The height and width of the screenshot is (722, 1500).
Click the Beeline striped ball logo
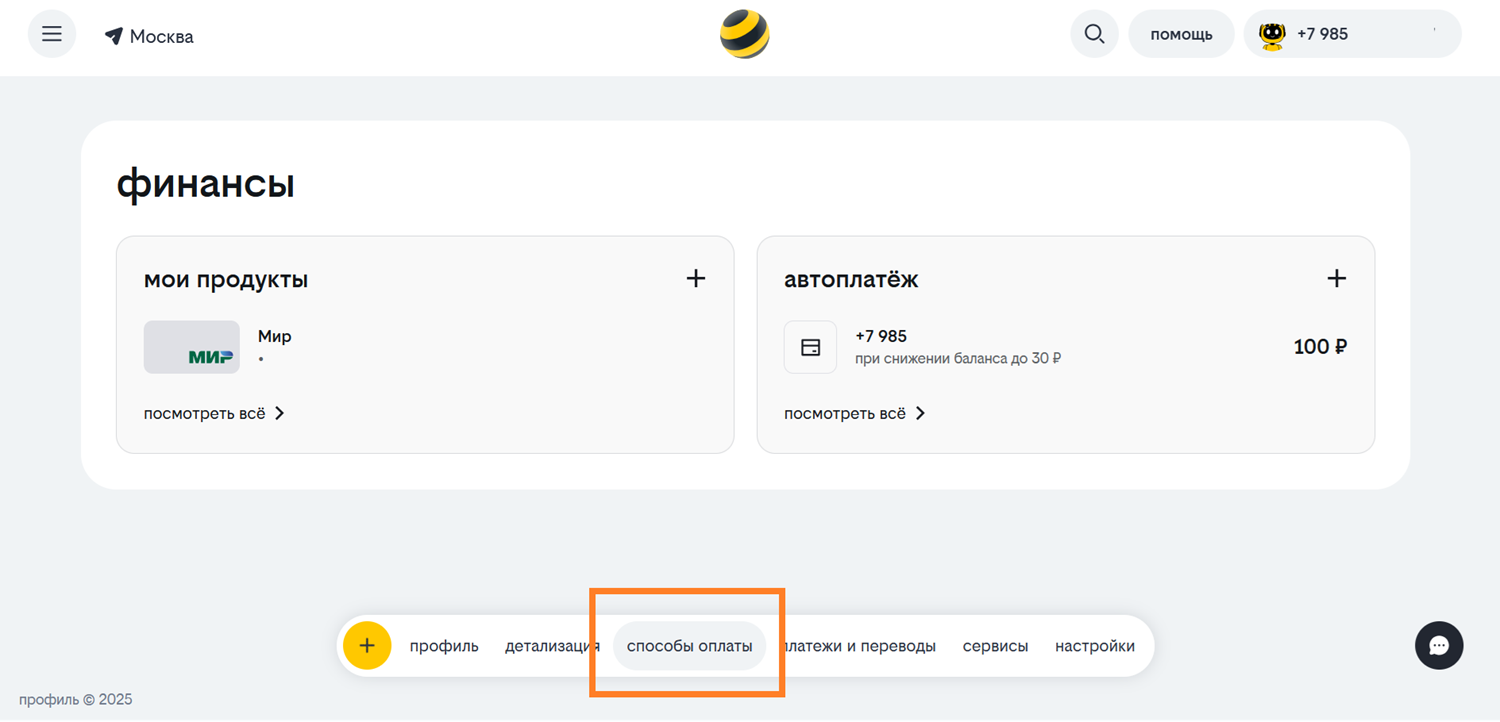click(745, 34)
